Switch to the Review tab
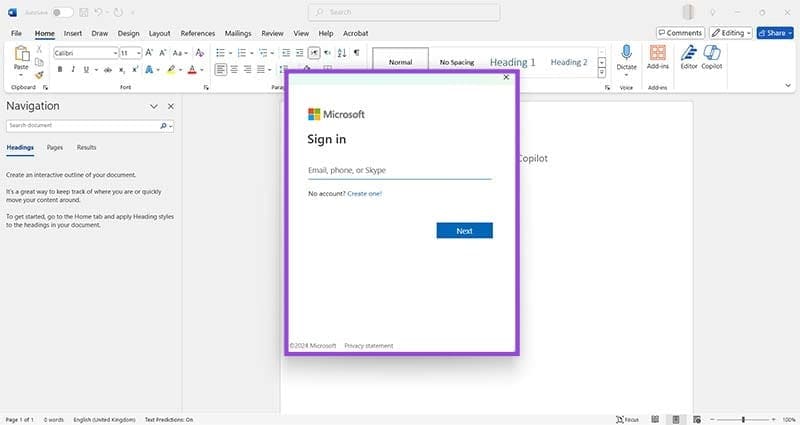Screen dimensions: 800x425 tap(272, 33)
